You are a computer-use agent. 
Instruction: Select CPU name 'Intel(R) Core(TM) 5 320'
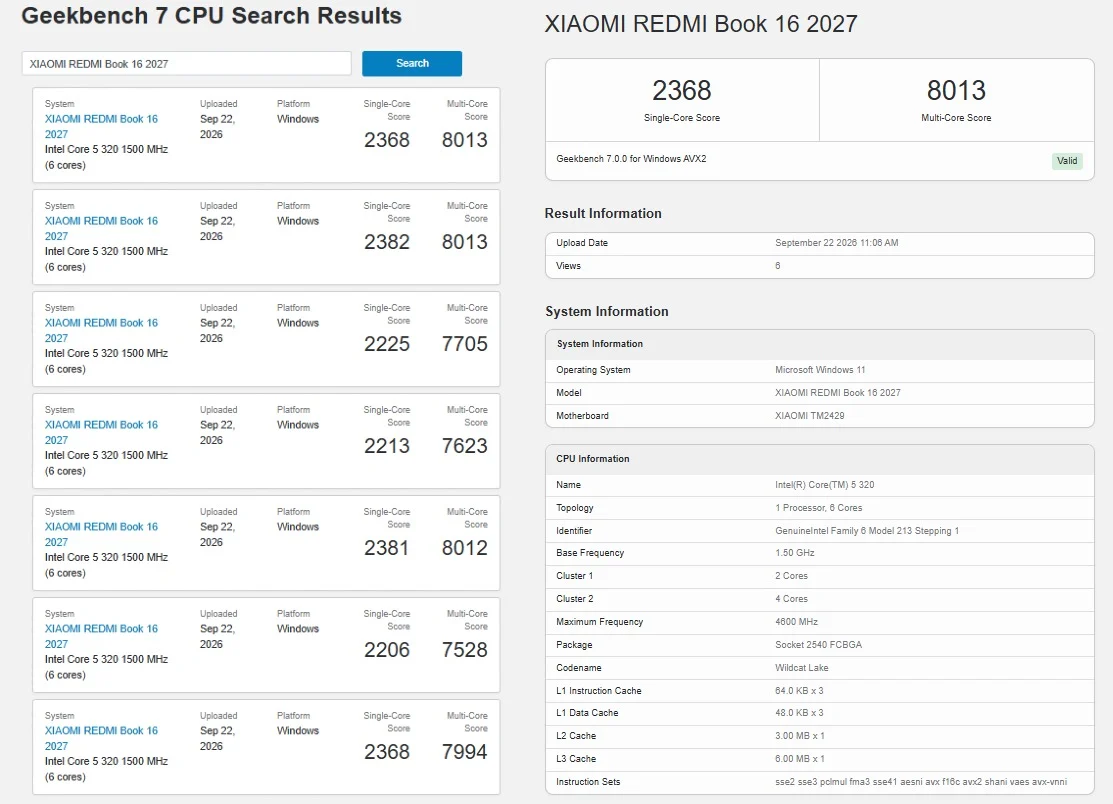pyautogui.click(x=824, y=485)
